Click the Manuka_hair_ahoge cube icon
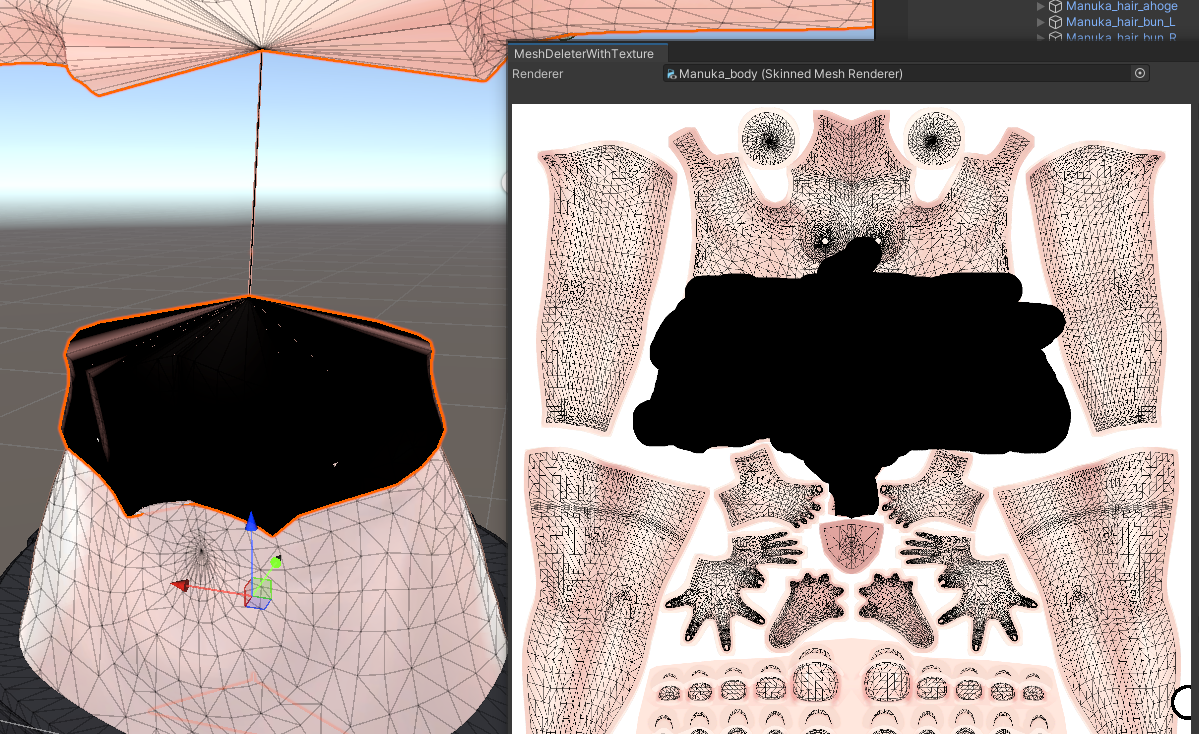Viewport: 1199px width, 734px height. pyautogui.click(x=1054, y=6)
